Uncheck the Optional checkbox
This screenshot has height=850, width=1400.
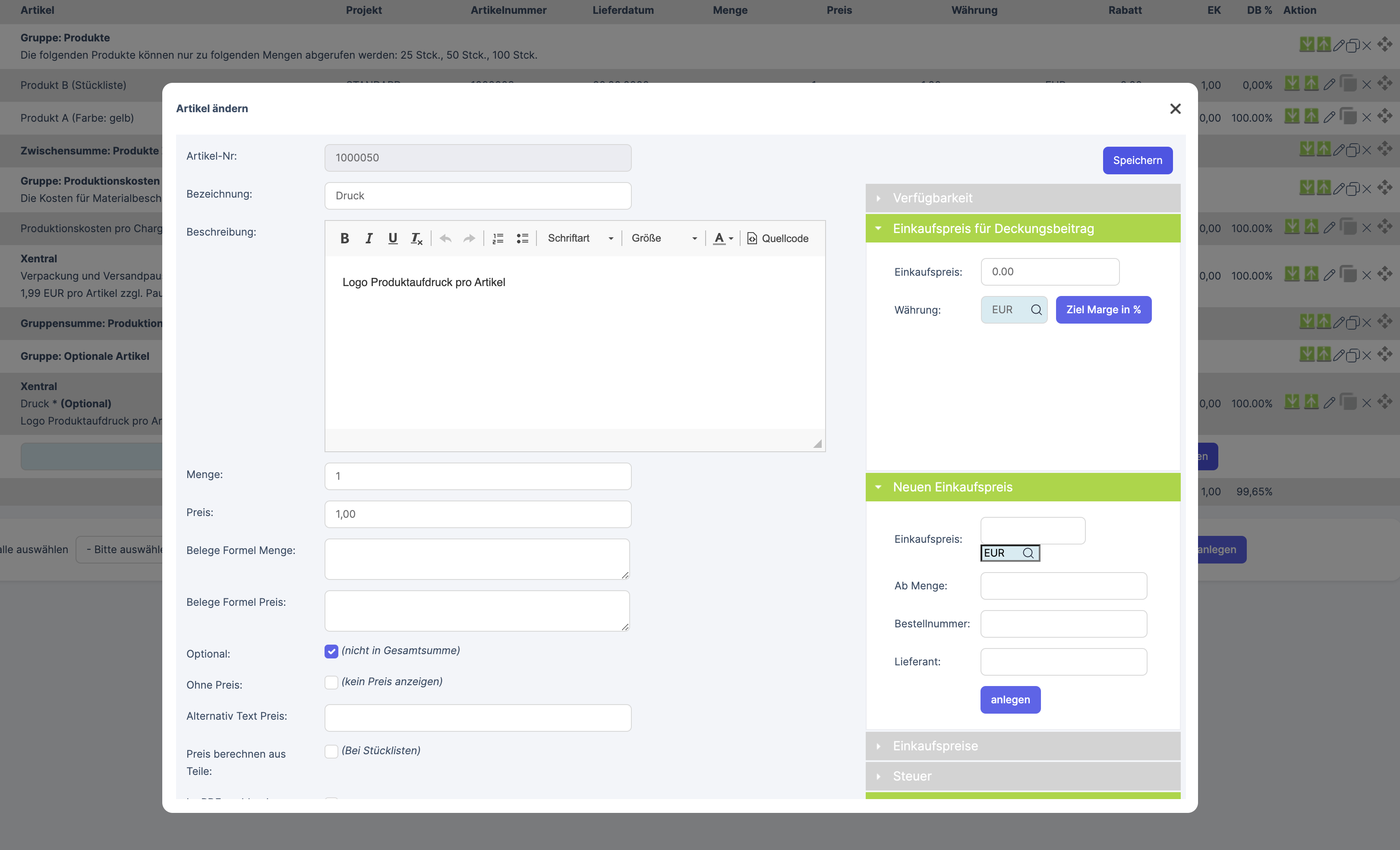coord(331,651)
